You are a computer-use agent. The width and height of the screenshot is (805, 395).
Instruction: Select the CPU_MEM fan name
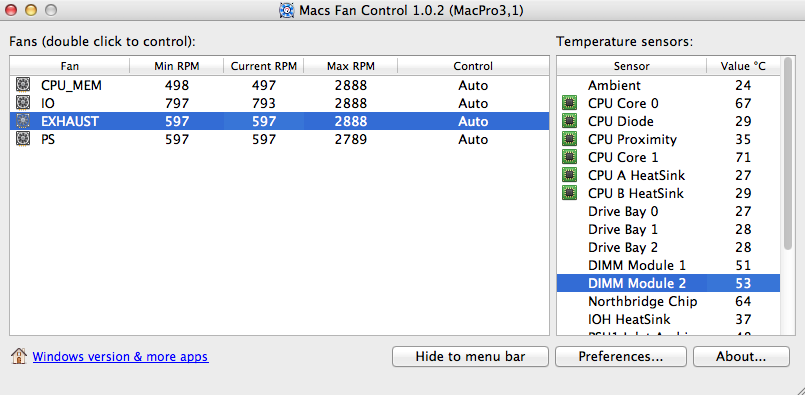point(71,85)
